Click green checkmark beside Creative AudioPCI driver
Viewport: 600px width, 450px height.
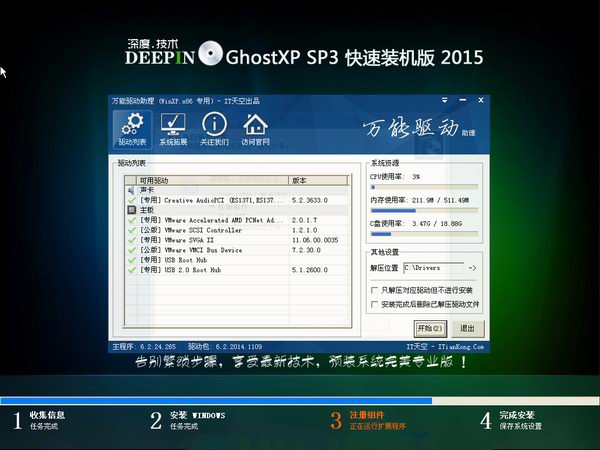pos(132,200)
